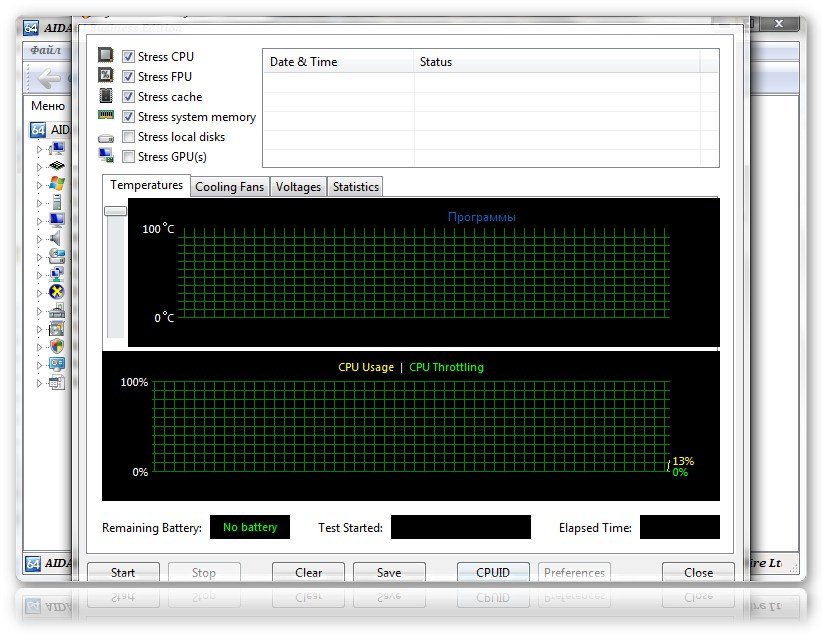
Task: Enable the Stress local disks checkbox
Action: pyautogui.click(x=128, y=136)
